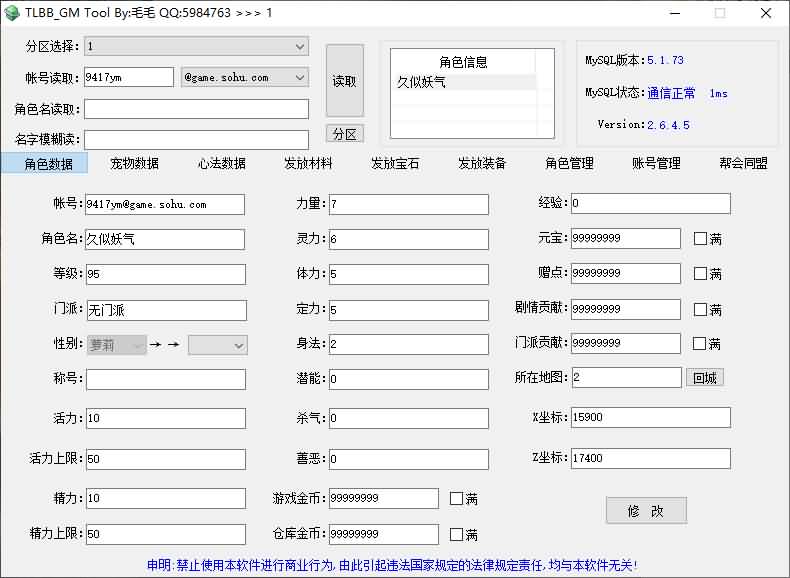The image size is (790, 578).
Task: Click the 帐号 field with 9417ym@game.sohu.com
Action: click(165, 205)
